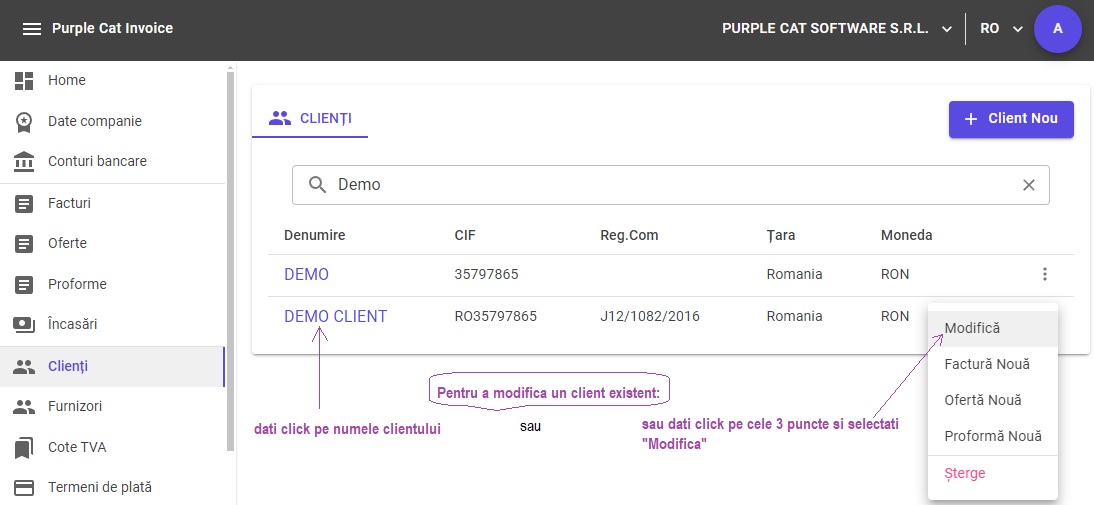Click the Home dashboard icon
The width and height of the screenshot is (1094, 505).
coord(24,80)
